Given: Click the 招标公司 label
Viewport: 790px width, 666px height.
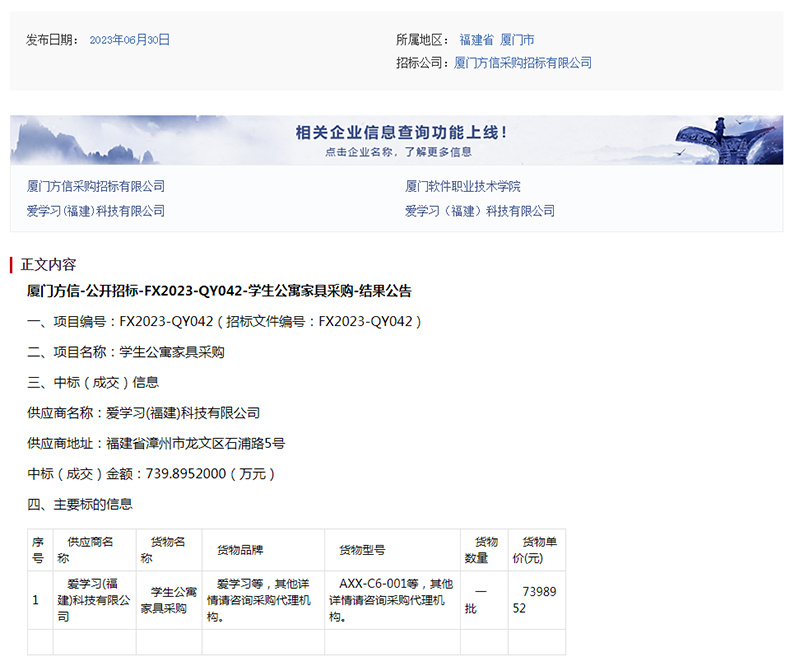Looking at the screenshot, I should 422,63.
